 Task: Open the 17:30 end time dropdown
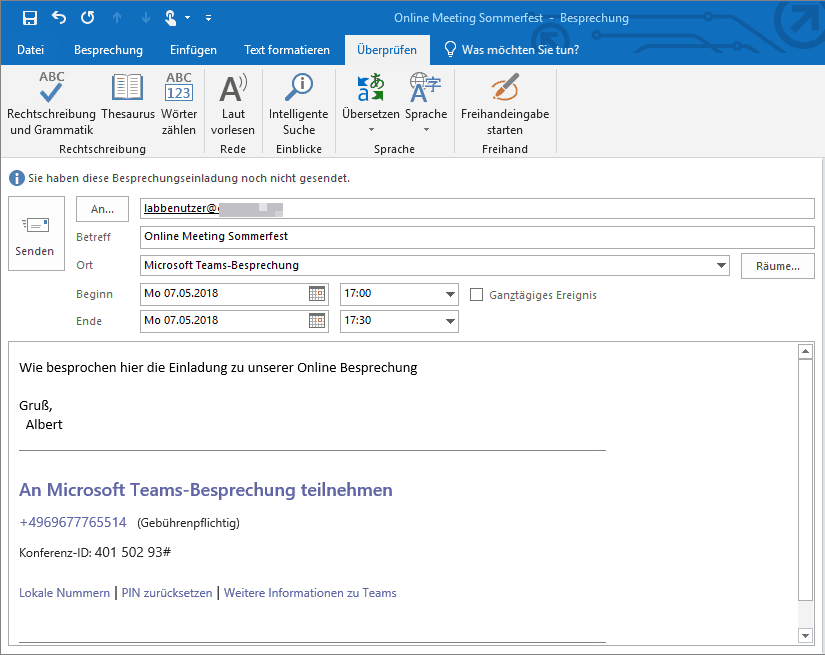click(x=450, y=321)
